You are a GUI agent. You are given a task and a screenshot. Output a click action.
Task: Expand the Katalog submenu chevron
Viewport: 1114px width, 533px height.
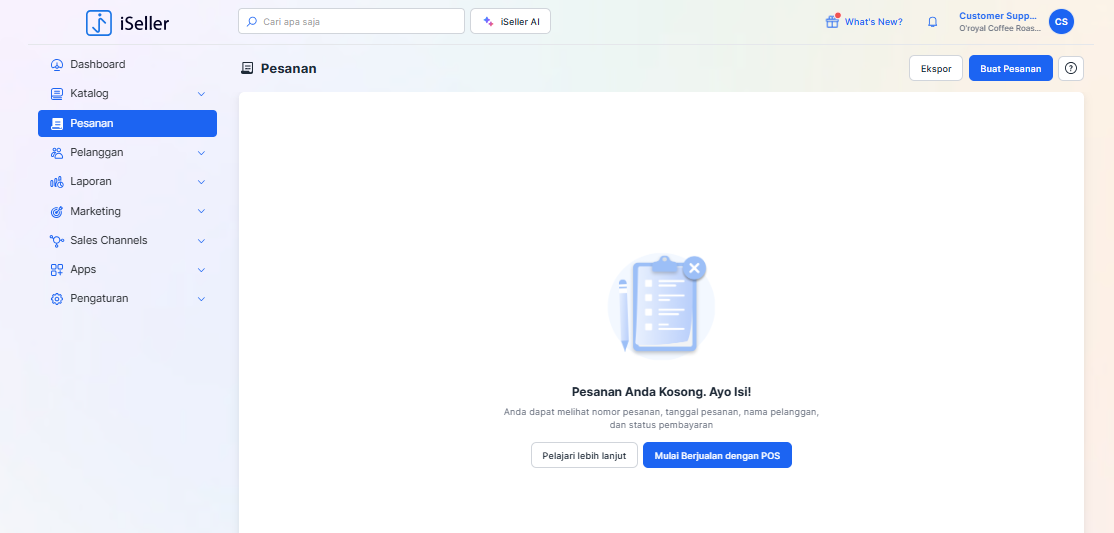coord(201,94)
